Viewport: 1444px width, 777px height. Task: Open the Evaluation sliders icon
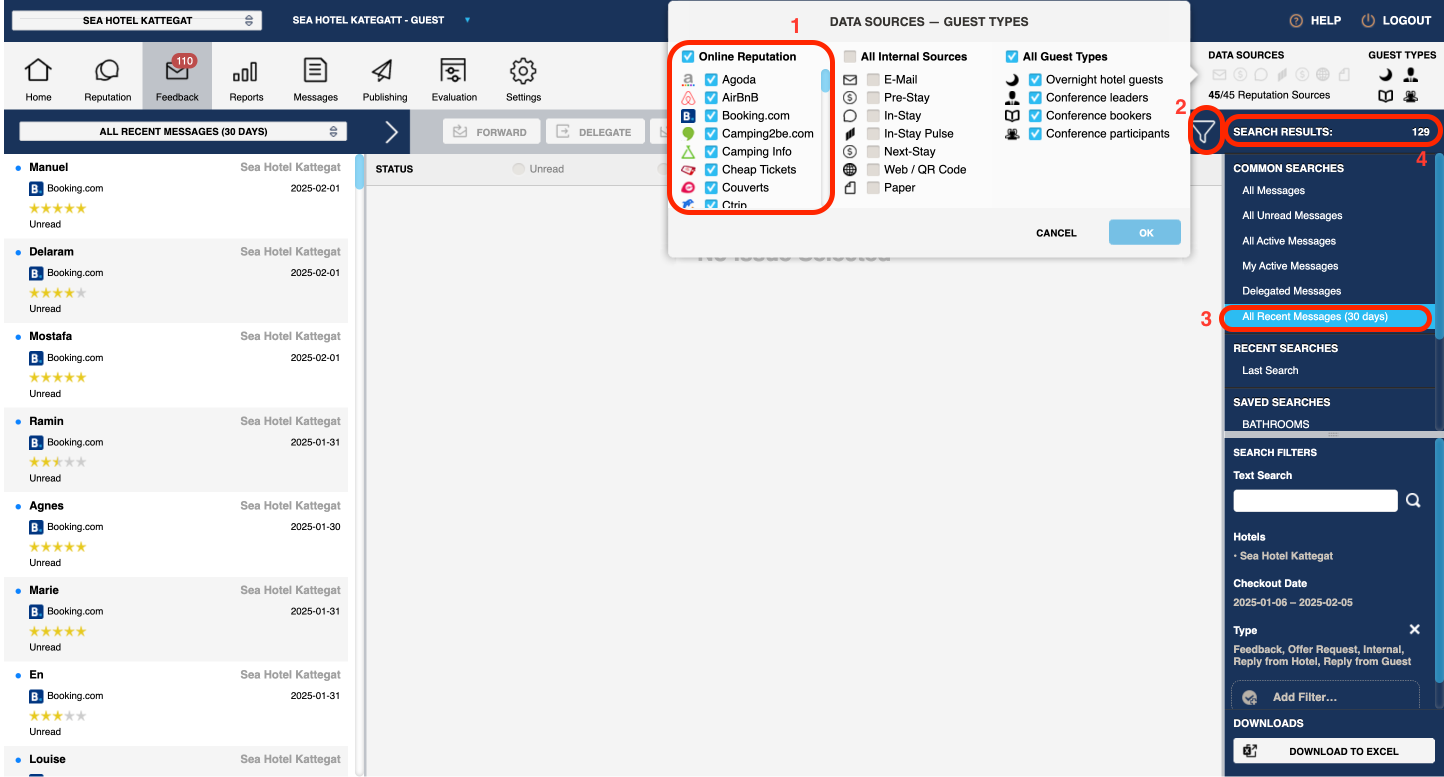tap(453, 71)
